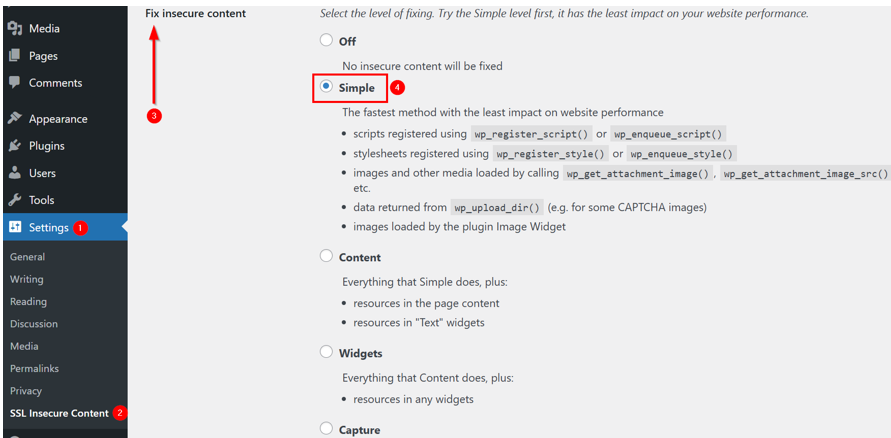Click 'Everything that Simple does, plus:' text
Image resolution: width=891 pixels, height=438 pixels.
point(424,281)
